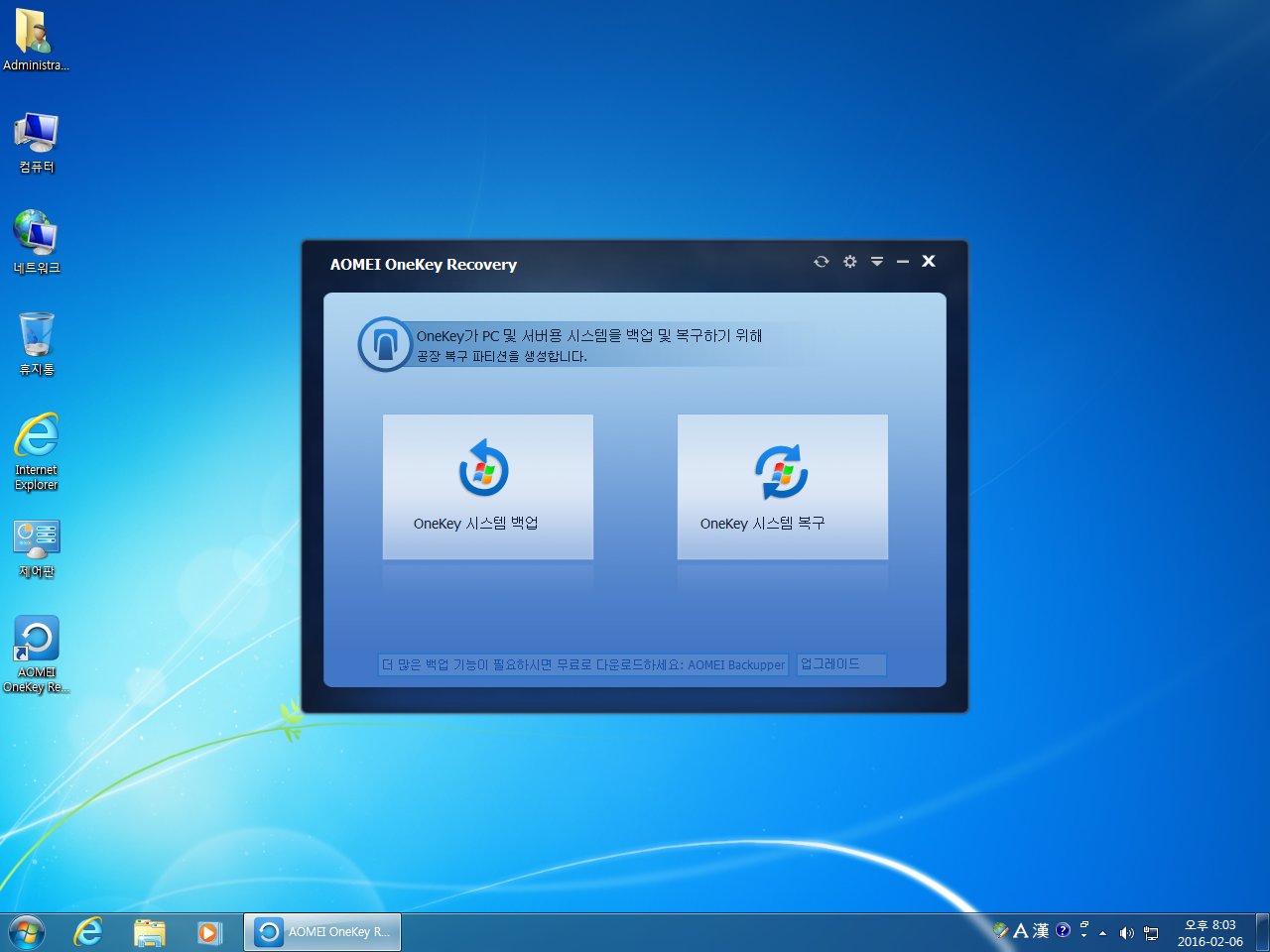Open Windows Media Player from taskbar
Image resolution: width=1270 pixels, height=952 pixels.
coord(209,932)
